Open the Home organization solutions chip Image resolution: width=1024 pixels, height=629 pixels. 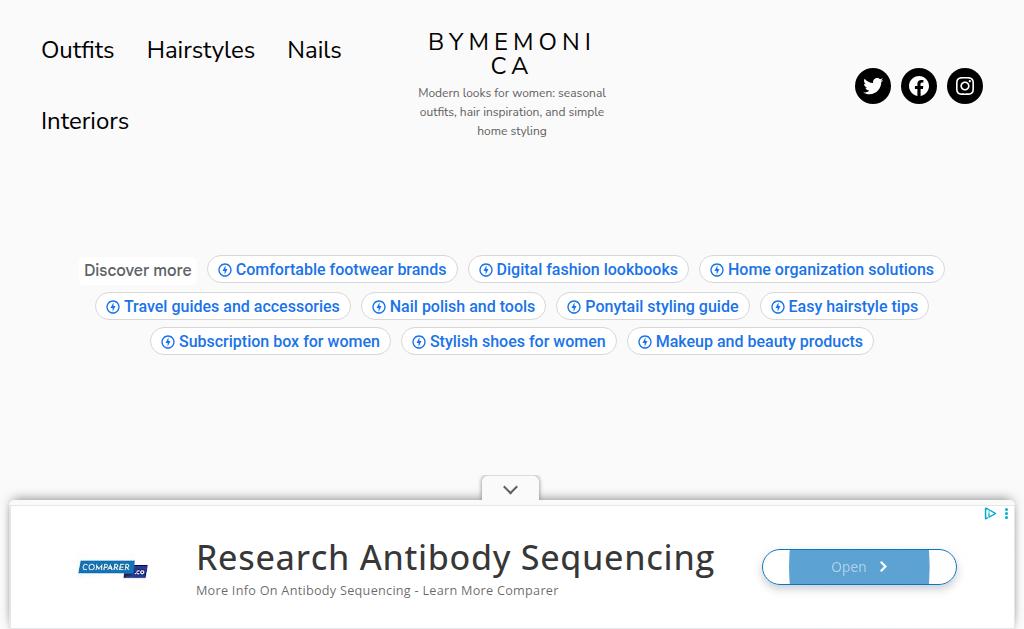[x=830, y=270]
